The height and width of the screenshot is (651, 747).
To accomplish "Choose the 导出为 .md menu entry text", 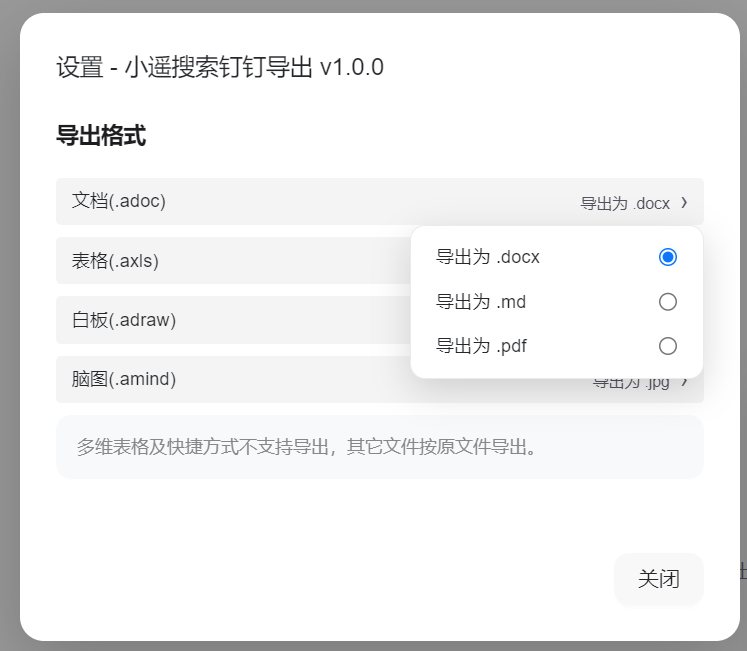I will [481, 302].
